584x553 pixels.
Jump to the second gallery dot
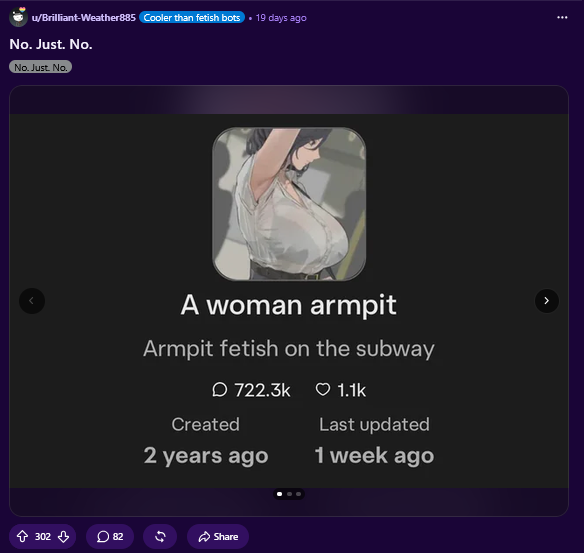pyautogui.click(x=289, y=494)
